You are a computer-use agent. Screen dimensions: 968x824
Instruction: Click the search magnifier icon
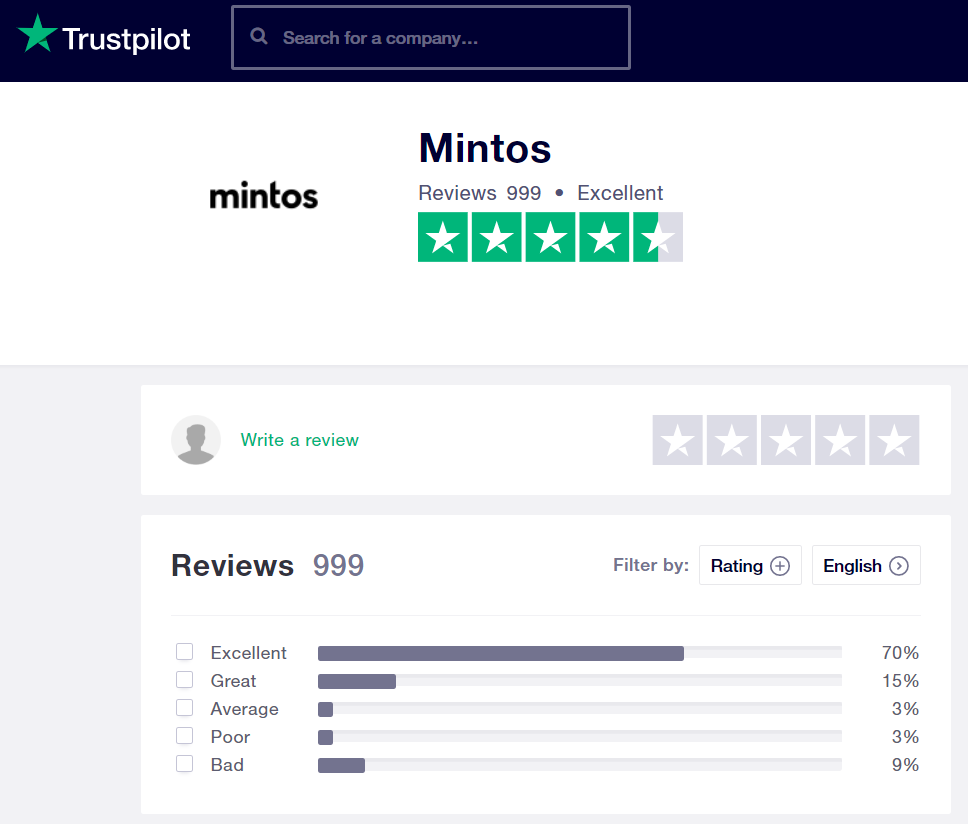click(259, 36)
